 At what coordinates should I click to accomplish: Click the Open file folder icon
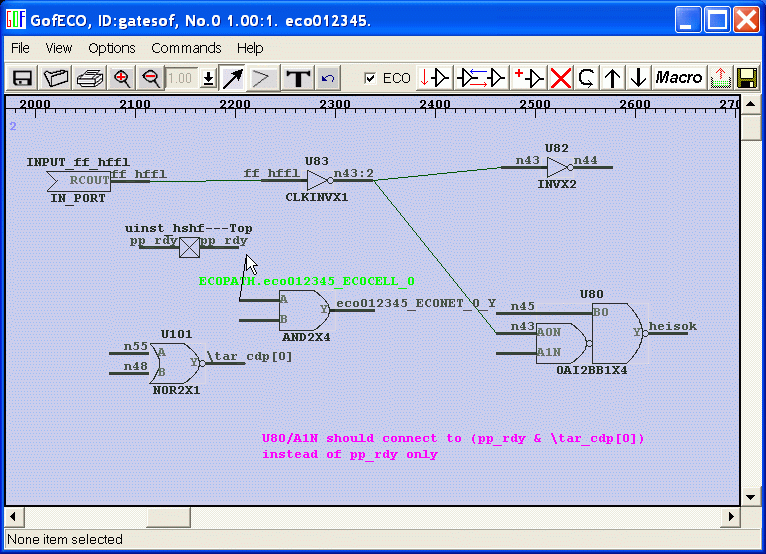click(56, 78)
